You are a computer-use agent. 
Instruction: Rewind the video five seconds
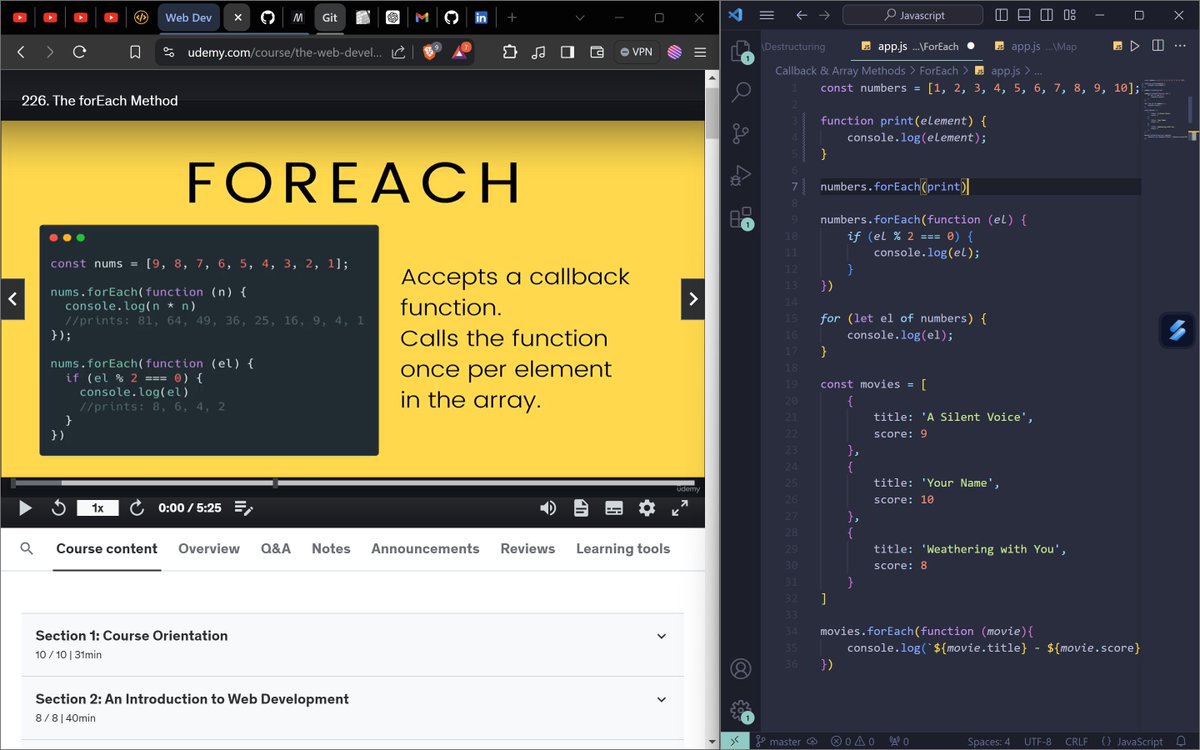coord(59,508)
